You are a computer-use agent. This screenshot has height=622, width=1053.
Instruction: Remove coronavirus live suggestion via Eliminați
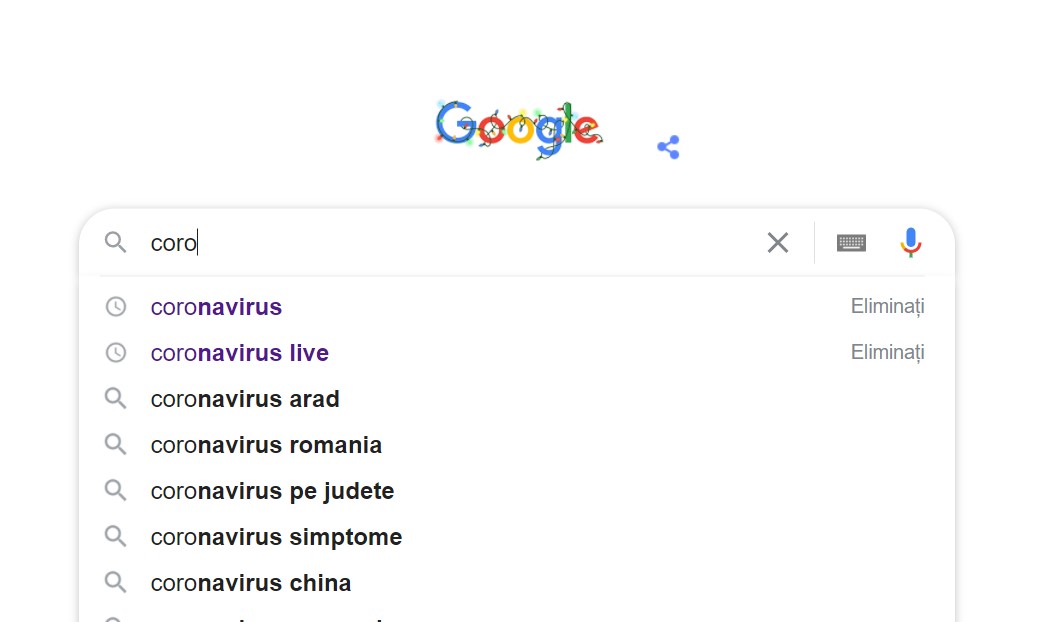point(887,353)
